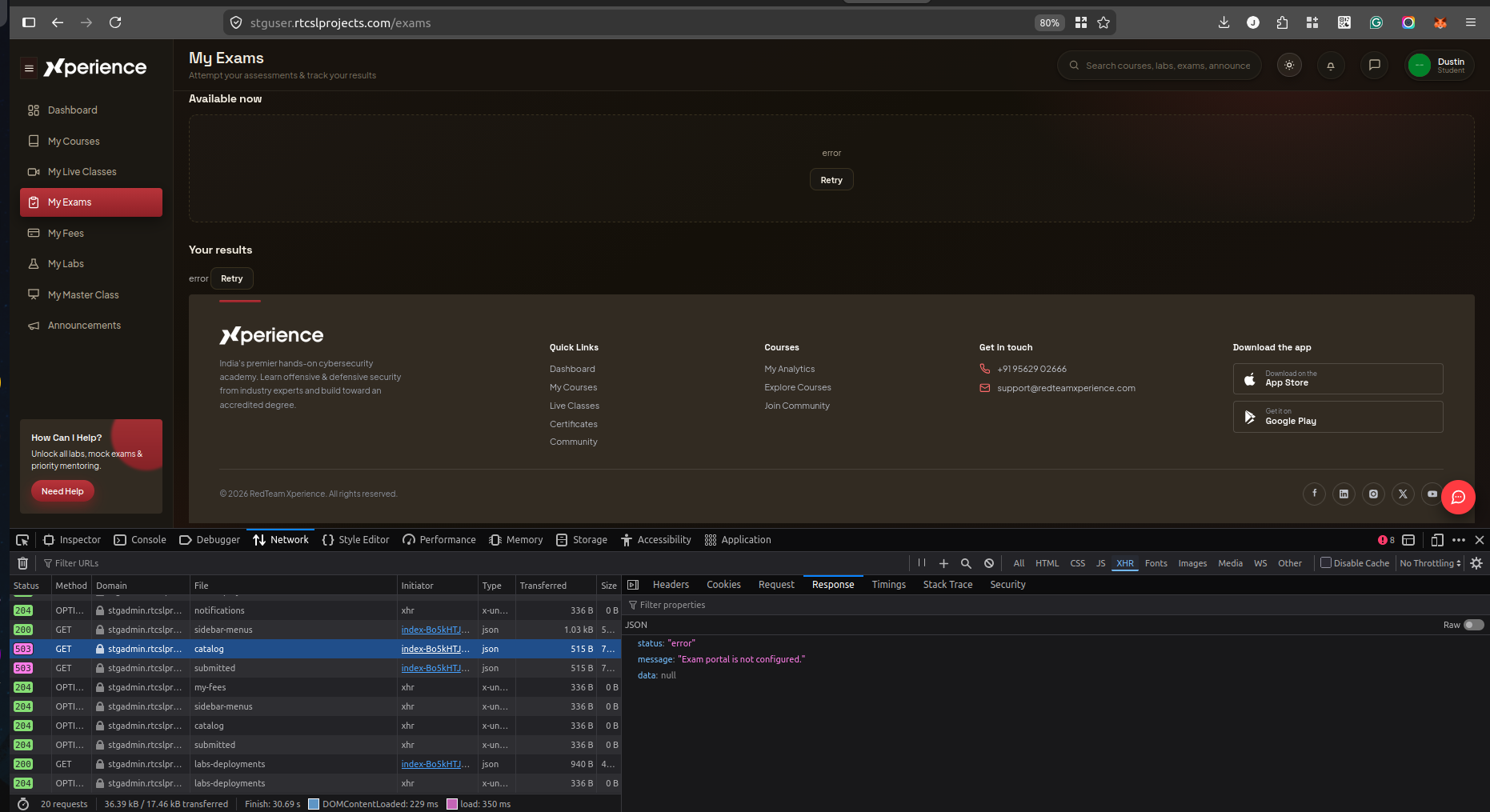Click Retry in the Available now section
Image resolution: width=1490 pixels, height=812 pixels.
tap(831, 180)
